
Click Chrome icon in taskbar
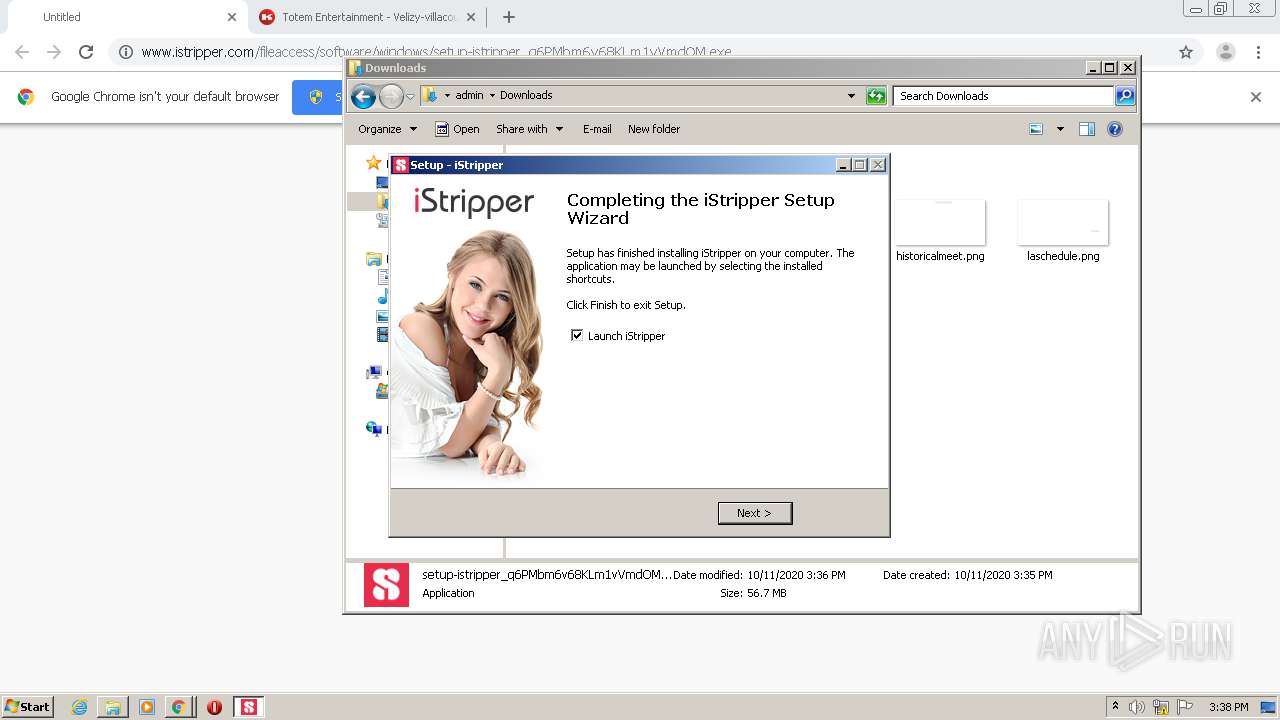pos(178,707)
